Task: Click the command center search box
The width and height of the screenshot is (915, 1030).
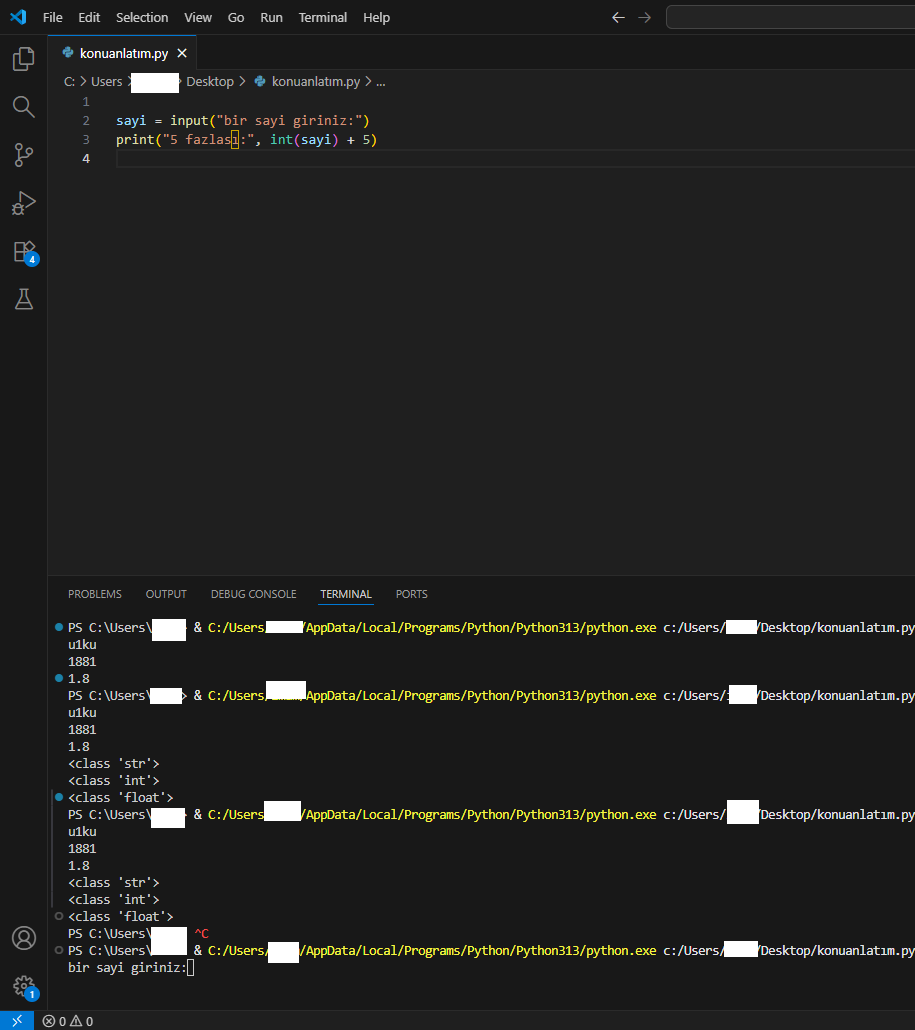Action: (790, 18)
